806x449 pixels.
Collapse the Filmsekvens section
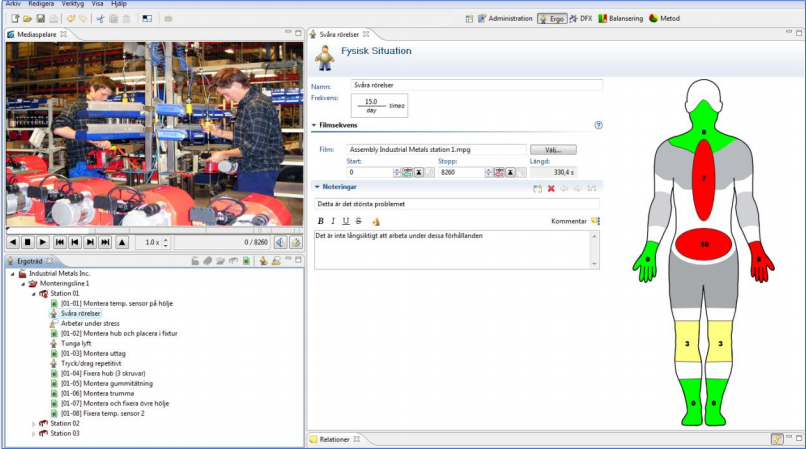pyautogui.click(x=314, y=125)
